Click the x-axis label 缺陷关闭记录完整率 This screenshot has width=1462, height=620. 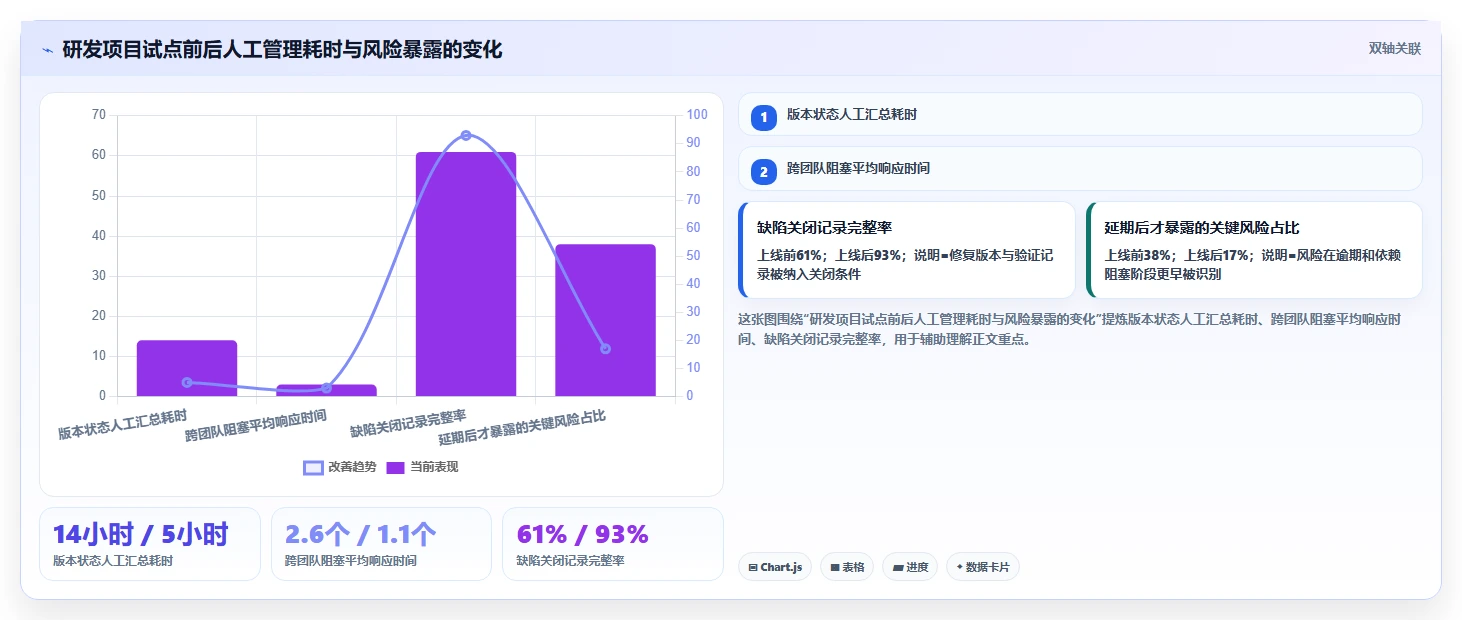coord(408,424)
